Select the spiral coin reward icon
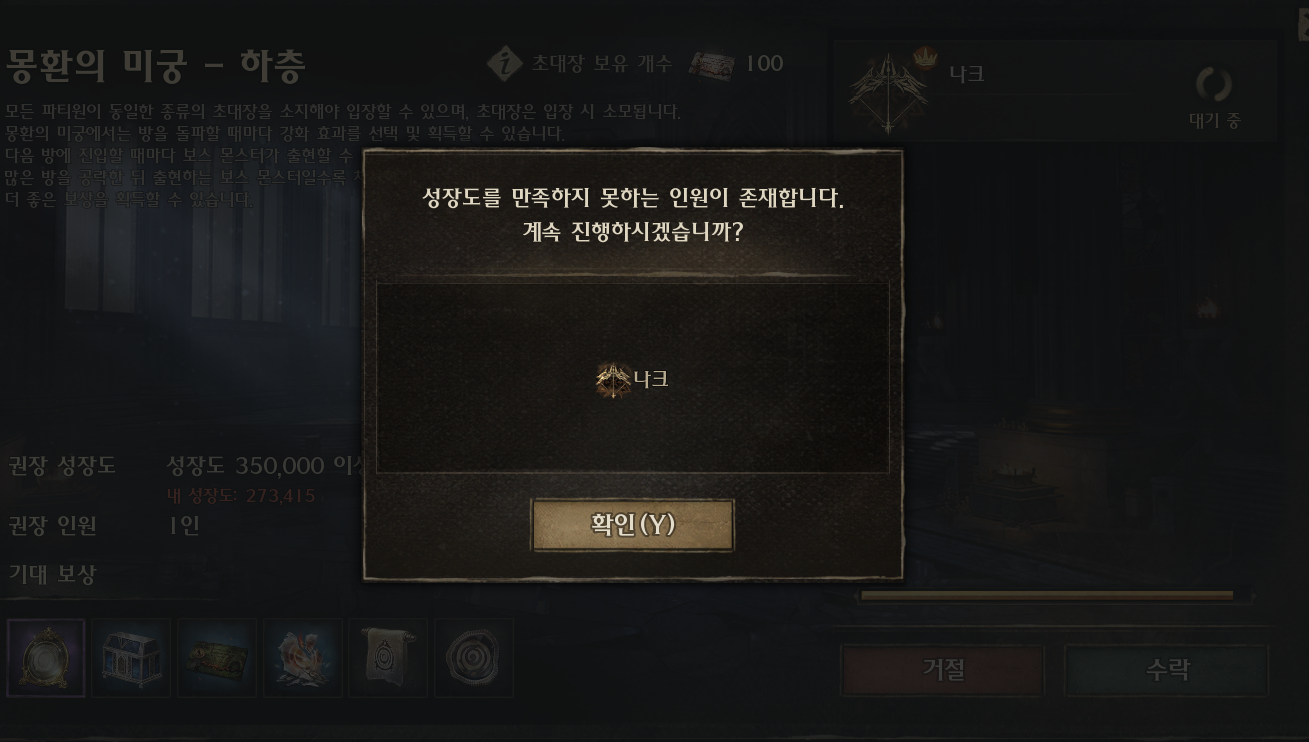The width and height of the screenshot is (1309, 742). (473, 657)
